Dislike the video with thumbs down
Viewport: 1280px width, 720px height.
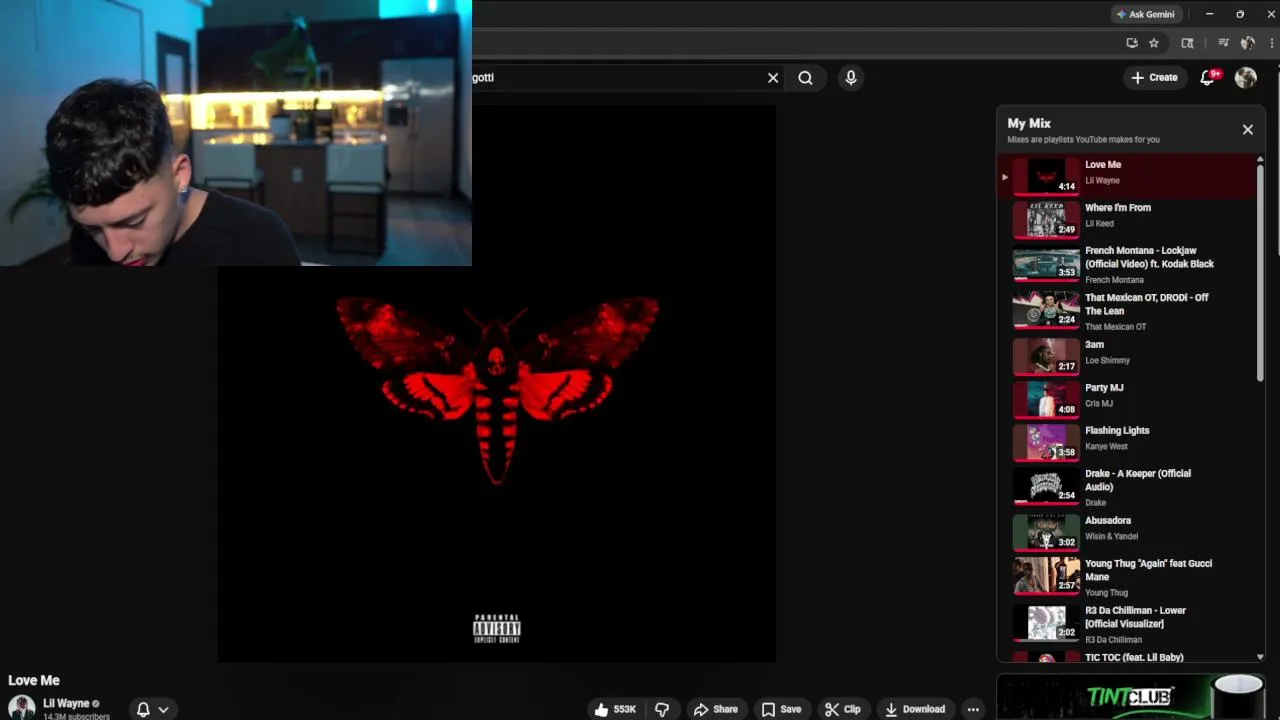pos(662,709)
